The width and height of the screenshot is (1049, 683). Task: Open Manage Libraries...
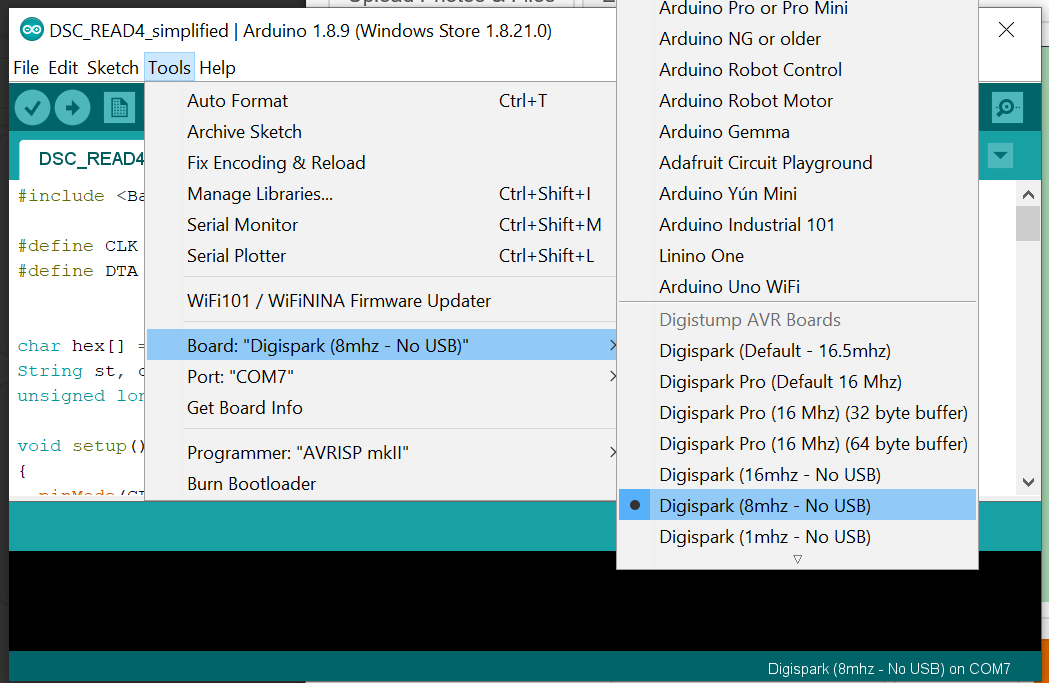pyautogui.click(x=381, y=194)
